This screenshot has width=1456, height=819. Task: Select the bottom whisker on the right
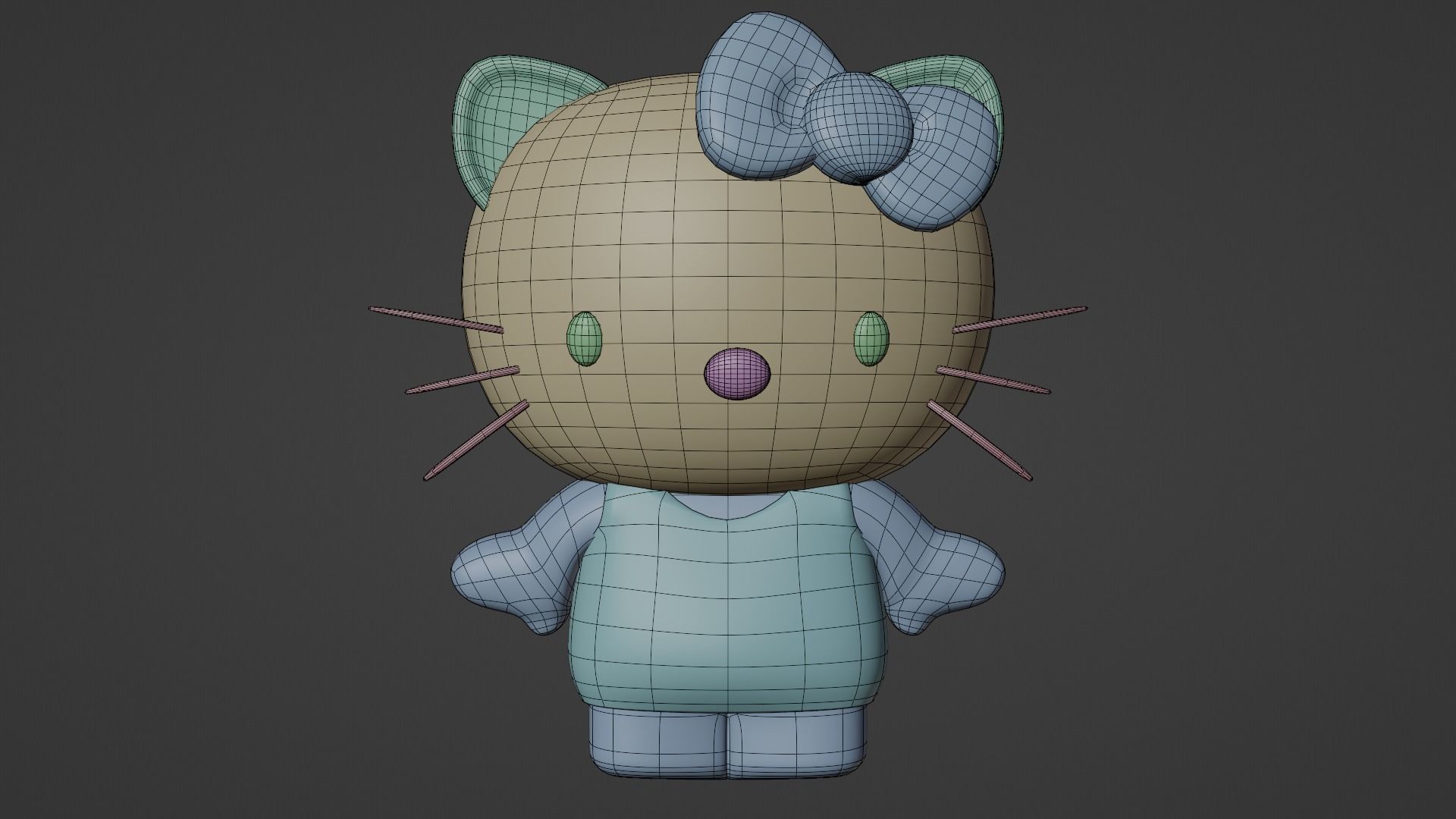pos(980,441)
